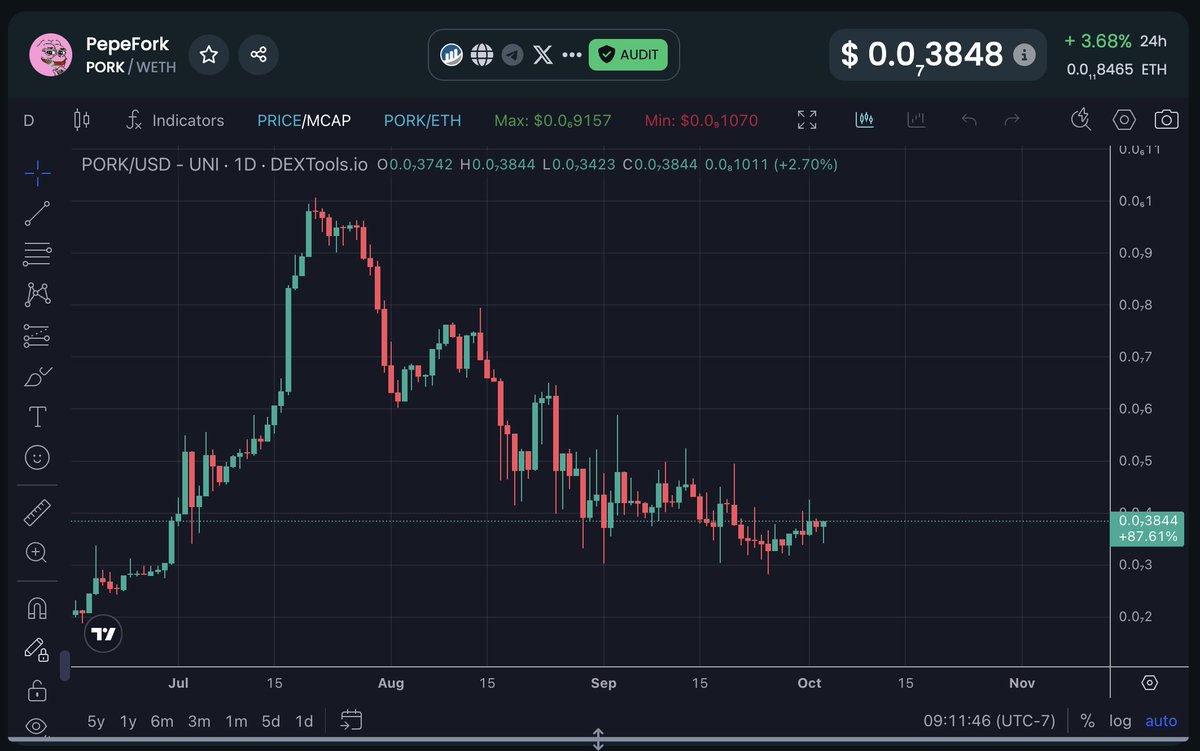1200x751 pixels.
Task: Open the Indicators menu
Action: (x=175, y=120)
